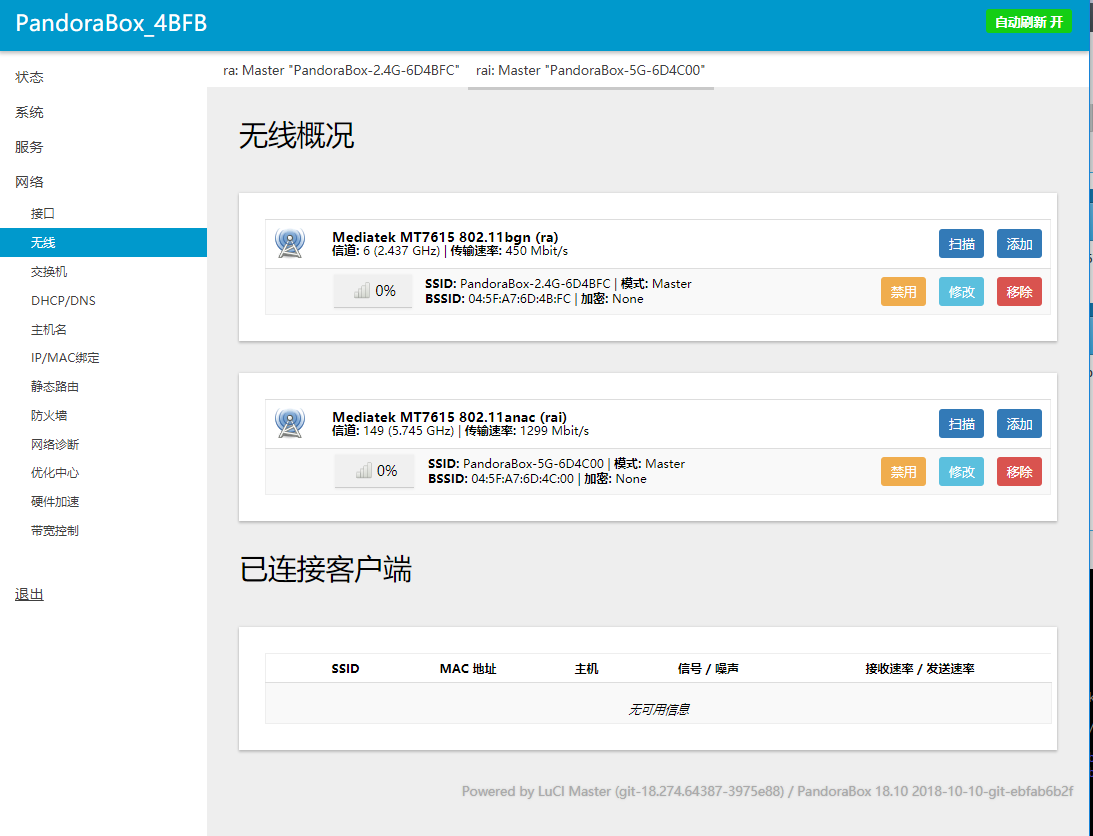
Task: Remove the 5G wireless network
Action: [1019, 472]
